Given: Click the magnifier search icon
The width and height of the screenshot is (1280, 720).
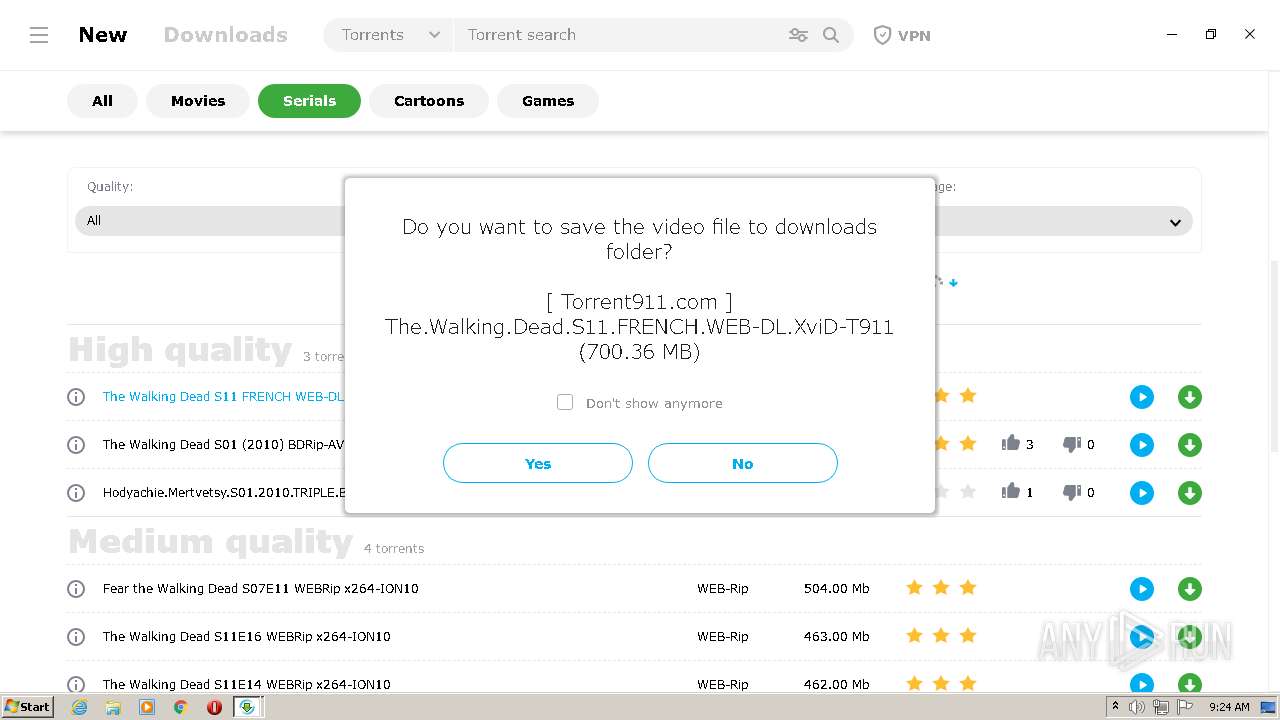Looking at the screenshot, I should coord(831,35).
